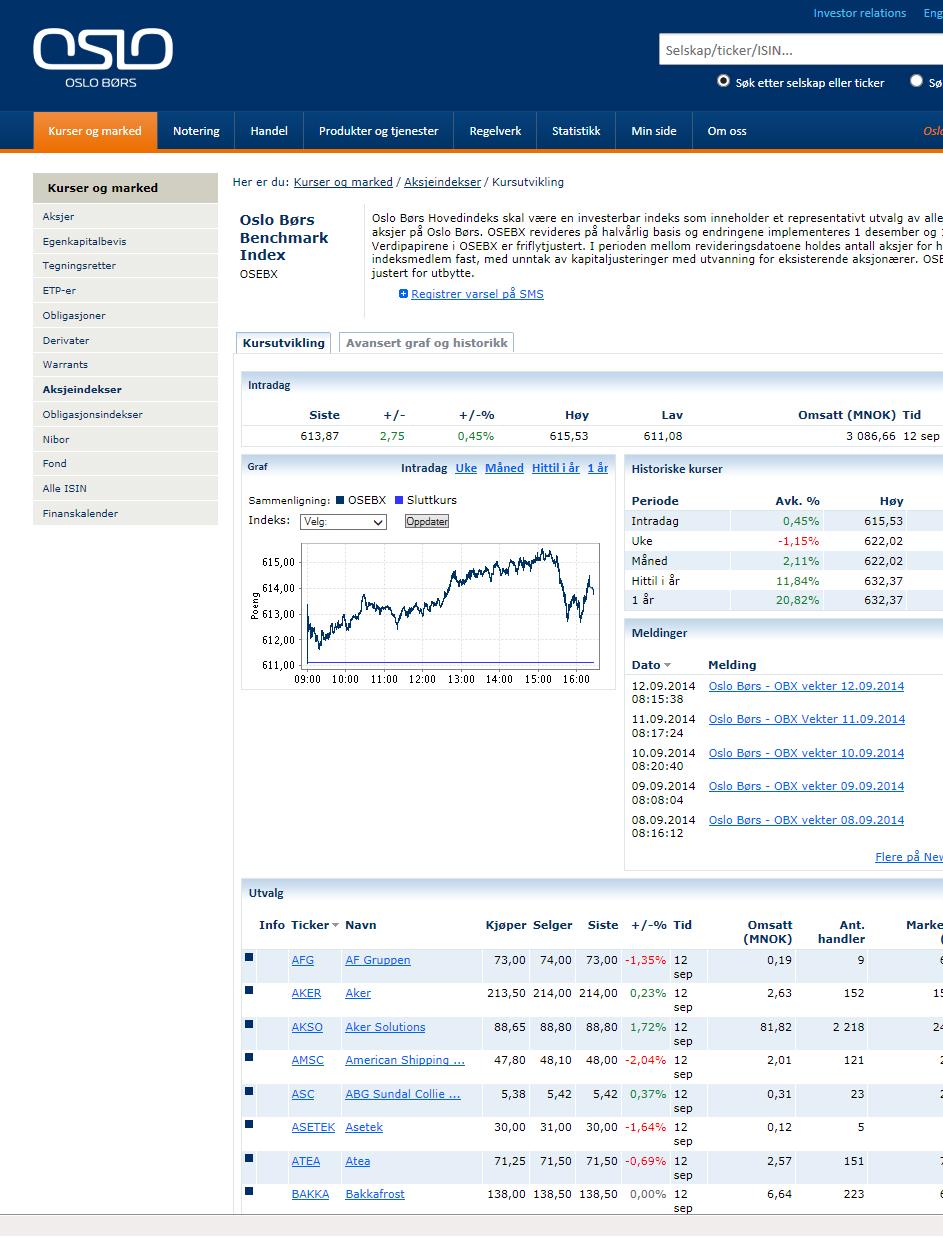This screenshot has height=1237, width=943.
Task: Click the Kurser og marked breadcrumb link
Action: pos(343,182)
